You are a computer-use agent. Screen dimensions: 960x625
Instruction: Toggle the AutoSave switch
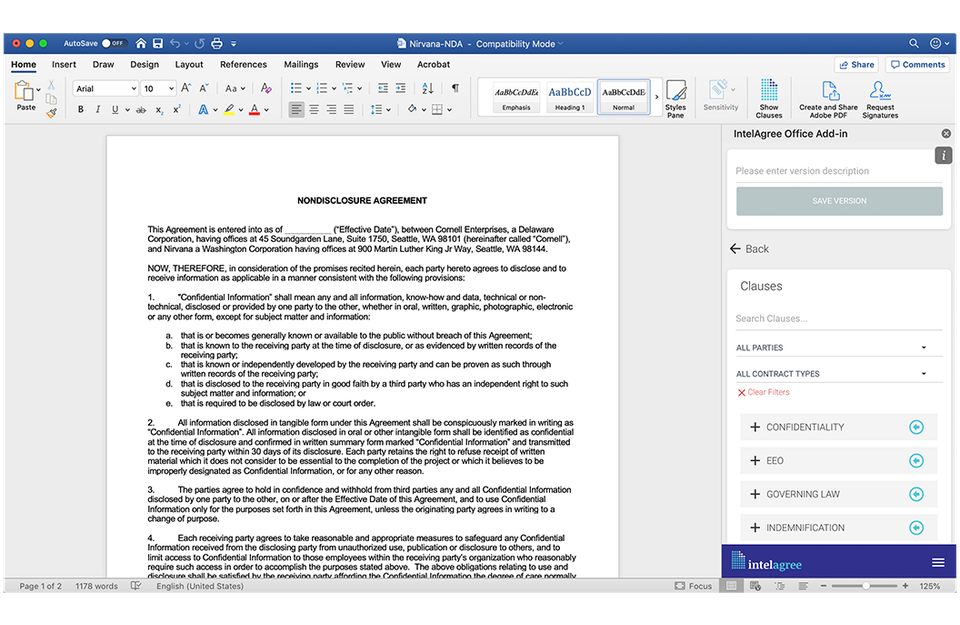coord(113,44)
